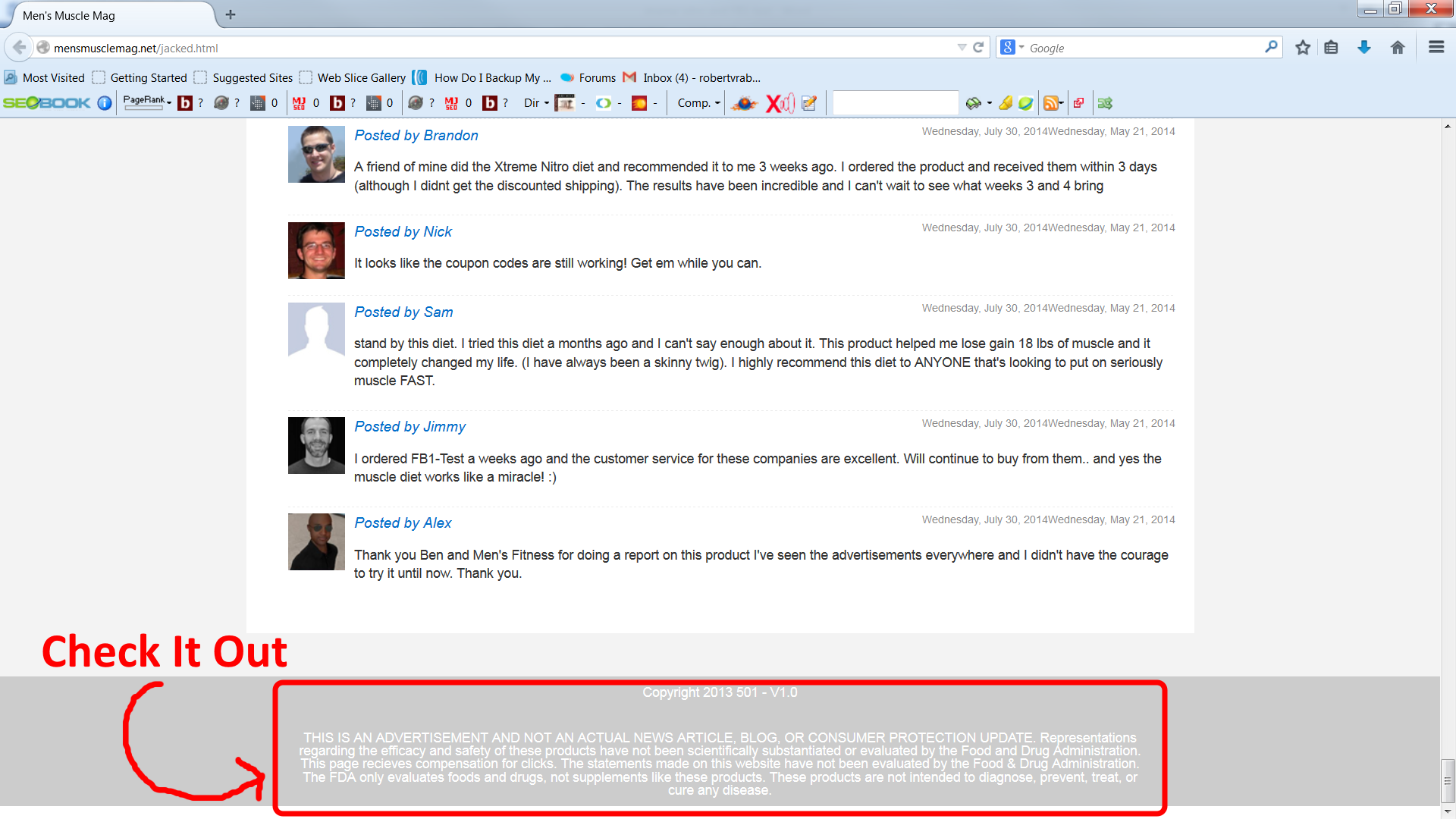Show bookmarks list icon

point(1331,47)
